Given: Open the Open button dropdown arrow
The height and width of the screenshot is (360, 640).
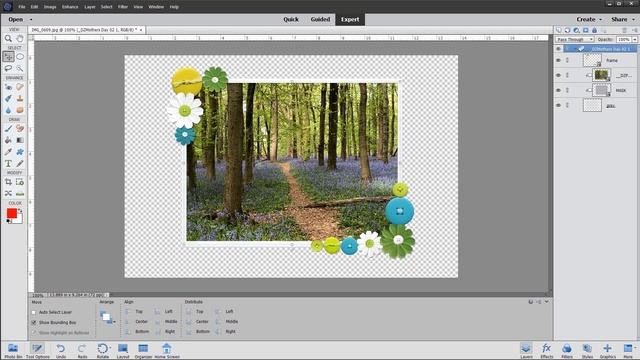Looking at the screenshot, I should [31, 20].
